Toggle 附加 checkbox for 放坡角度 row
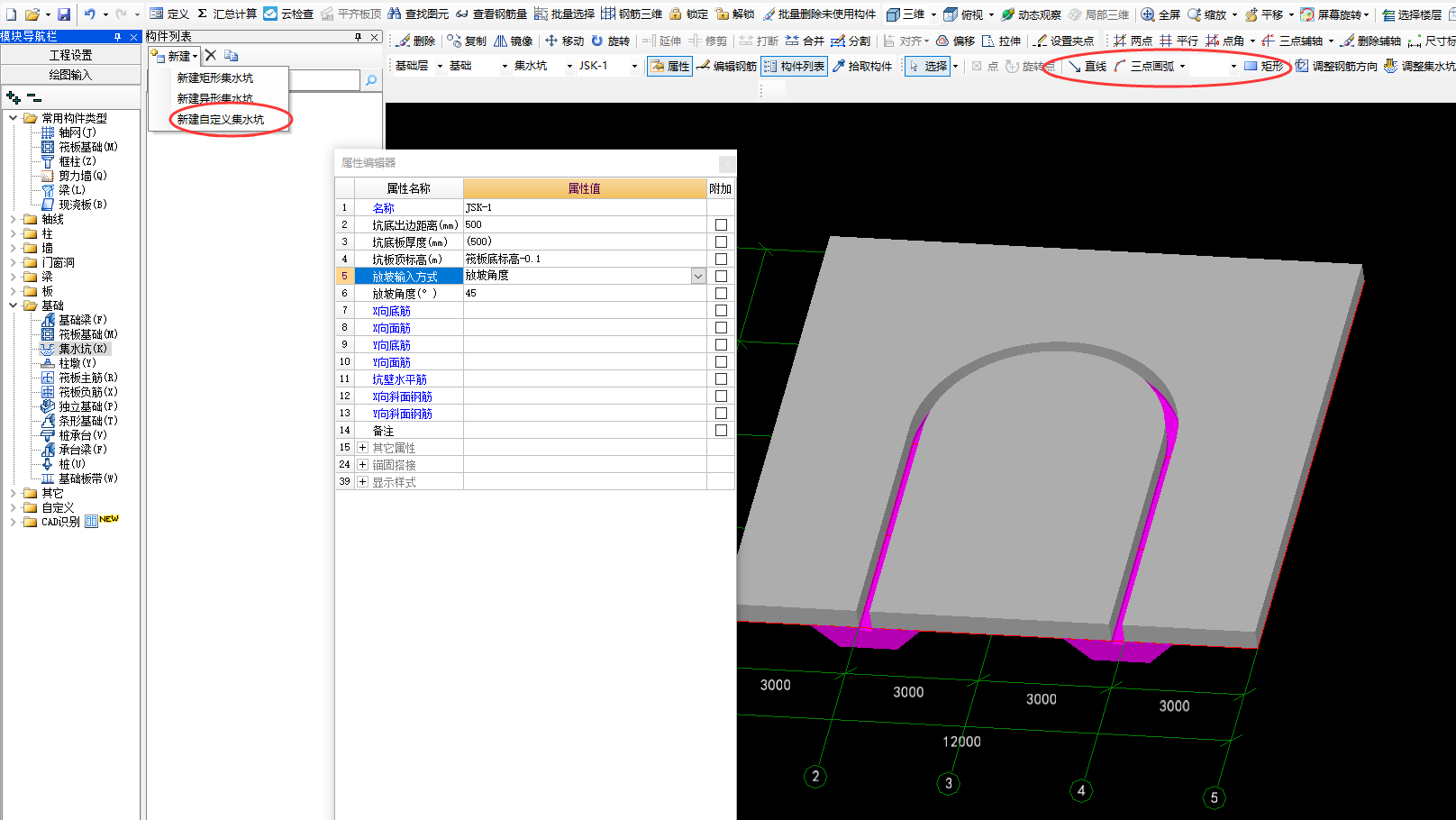Viewport: 1456px width, 820px height. point(721,293)
